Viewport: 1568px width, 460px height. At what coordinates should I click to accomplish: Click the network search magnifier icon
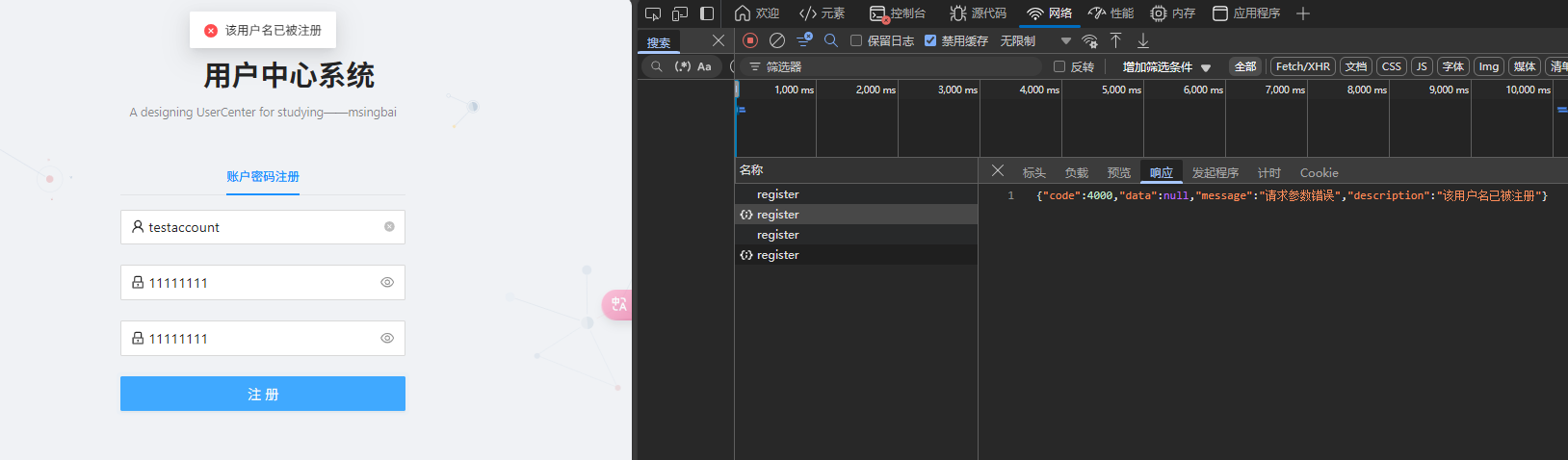[831, 40]
